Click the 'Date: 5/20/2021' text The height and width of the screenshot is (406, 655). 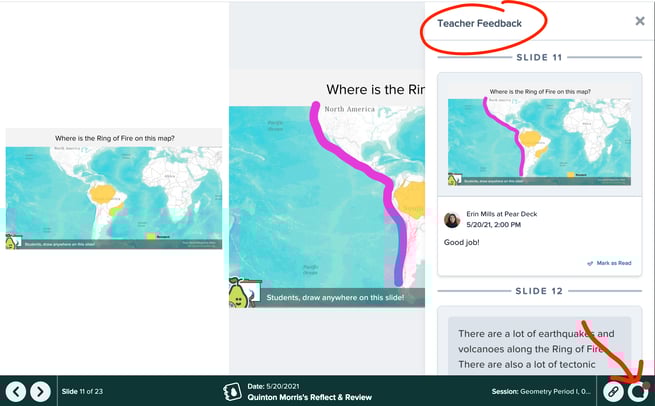[273, 386]
